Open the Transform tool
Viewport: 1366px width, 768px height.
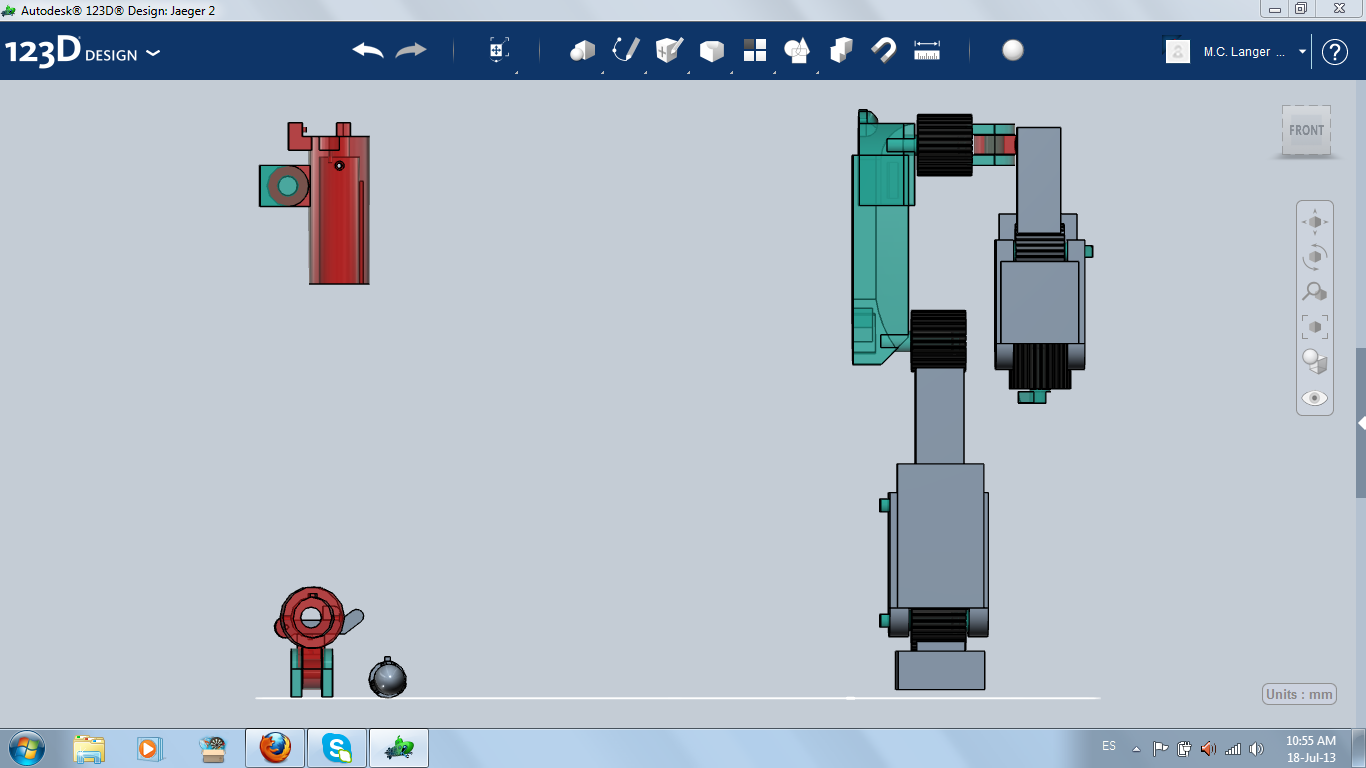[x=498, y=51]
